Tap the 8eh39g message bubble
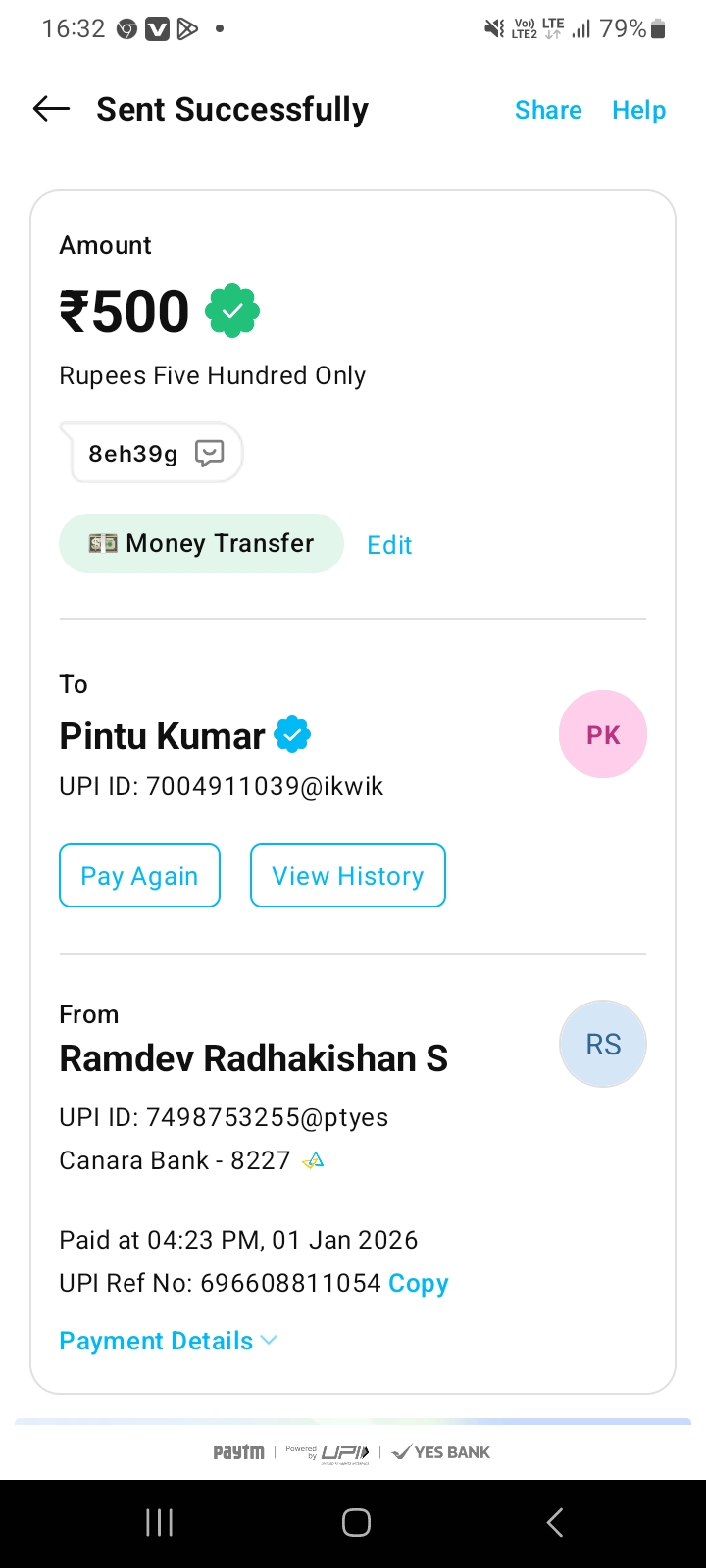Image resolution: width=706 pixels, height=1568 pixels. (x=134, y=454)
